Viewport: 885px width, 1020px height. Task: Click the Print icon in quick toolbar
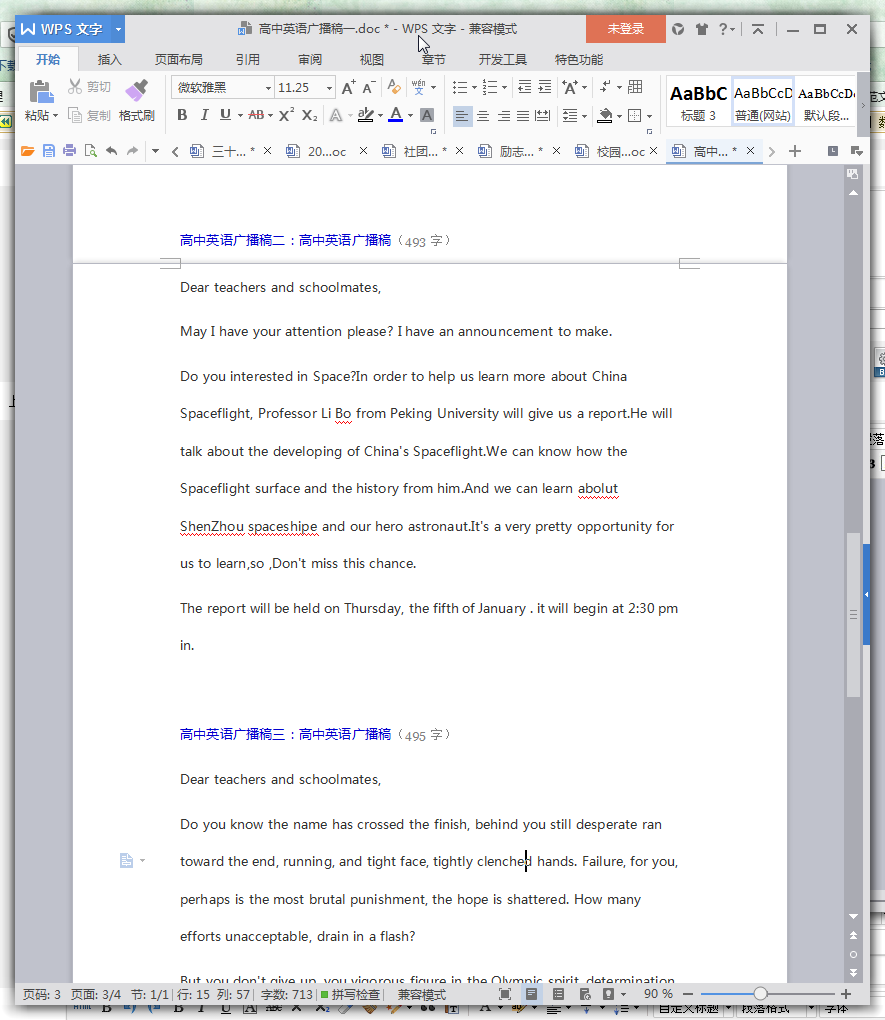point(70,152)
